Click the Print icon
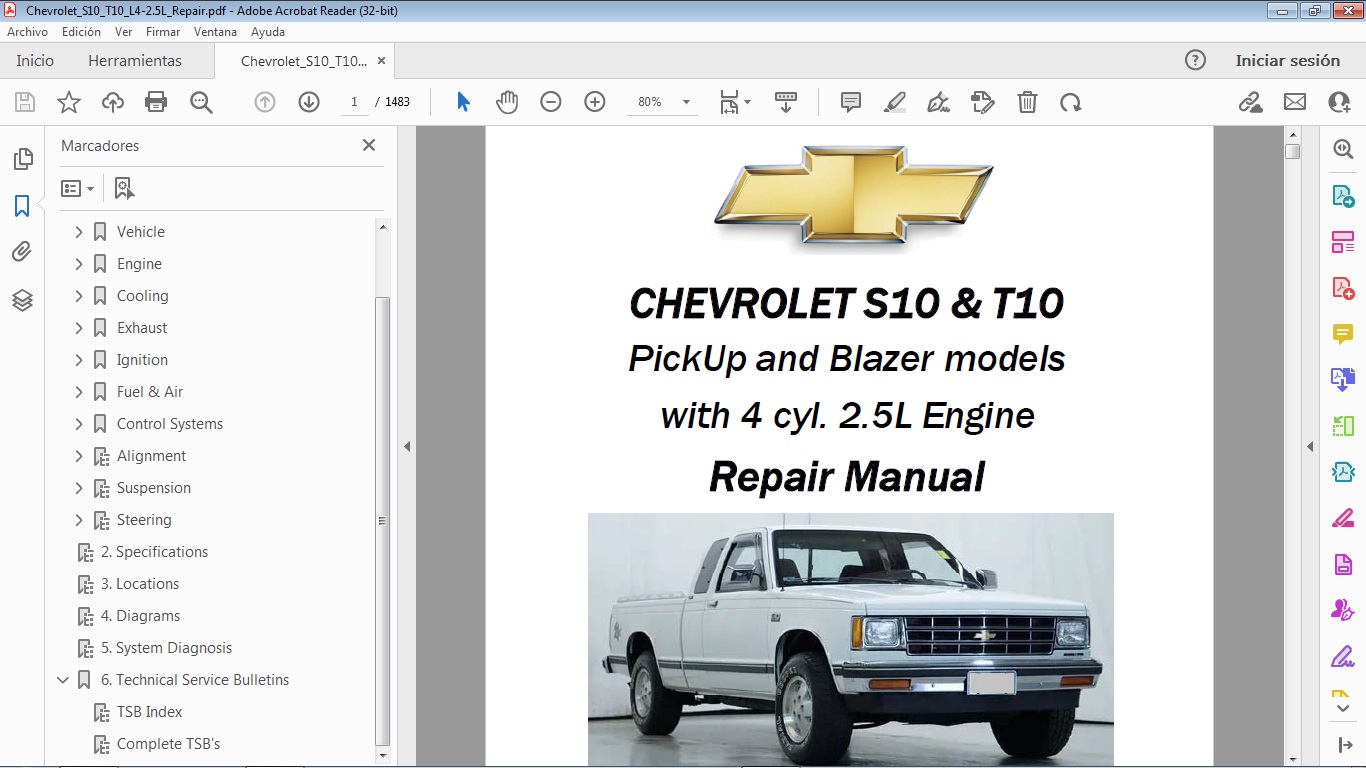The width and height of the screenshot is (1366, 768). point(156,101)
